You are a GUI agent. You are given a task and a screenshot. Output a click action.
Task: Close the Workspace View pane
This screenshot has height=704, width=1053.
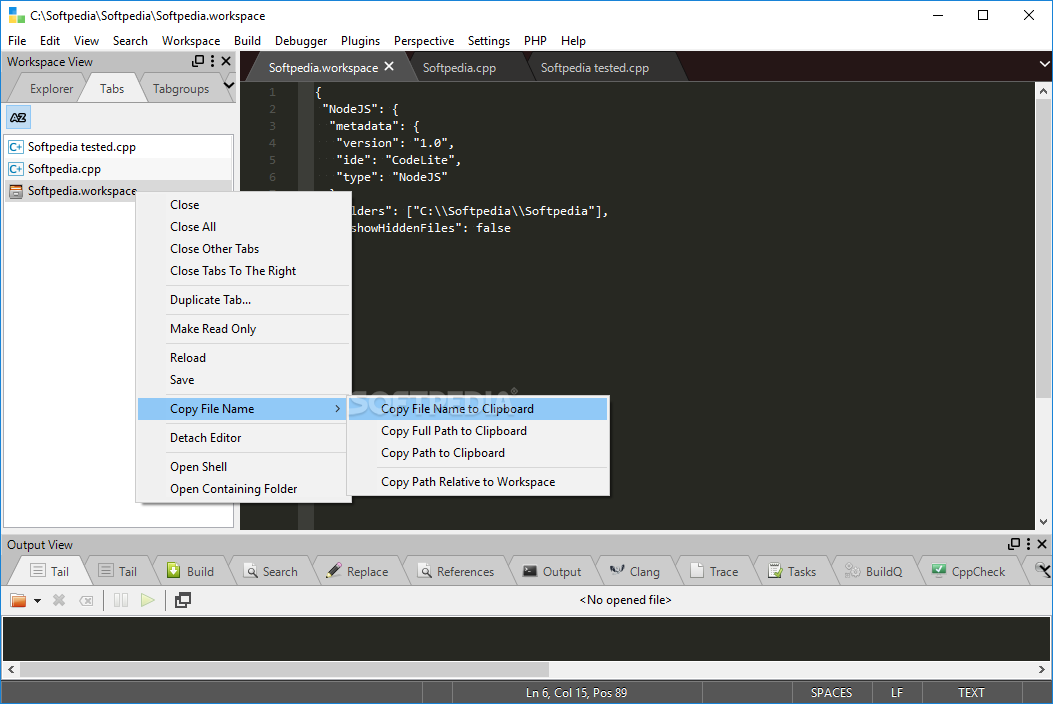[x=226, y=61]
